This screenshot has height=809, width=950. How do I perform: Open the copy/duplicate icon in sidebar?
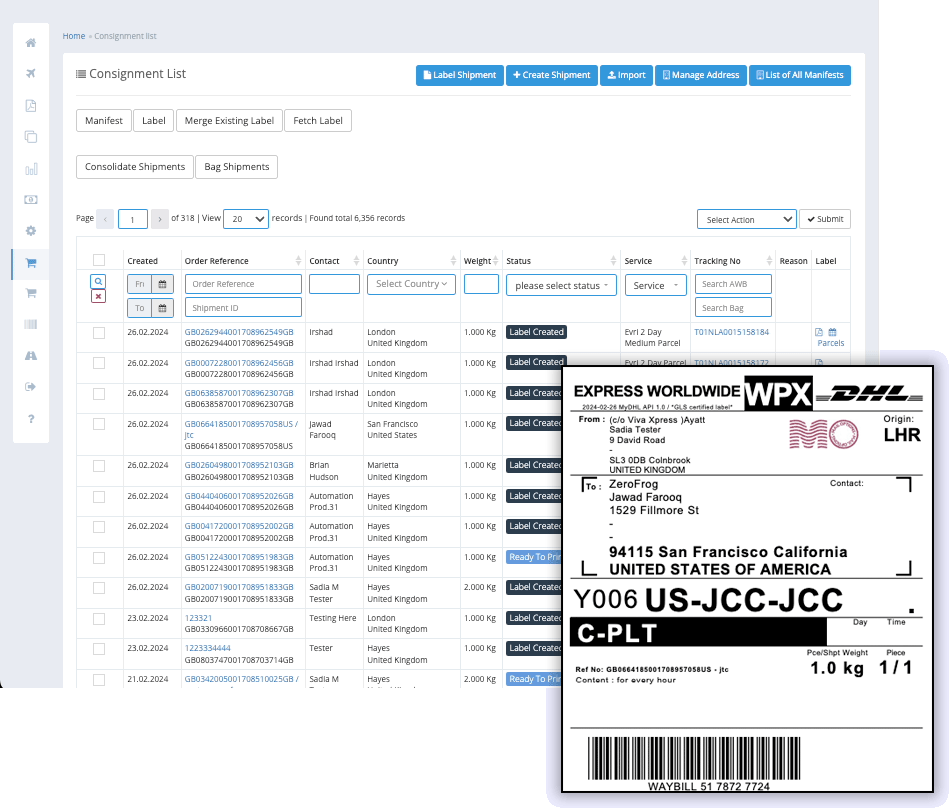tap(31, 137)
